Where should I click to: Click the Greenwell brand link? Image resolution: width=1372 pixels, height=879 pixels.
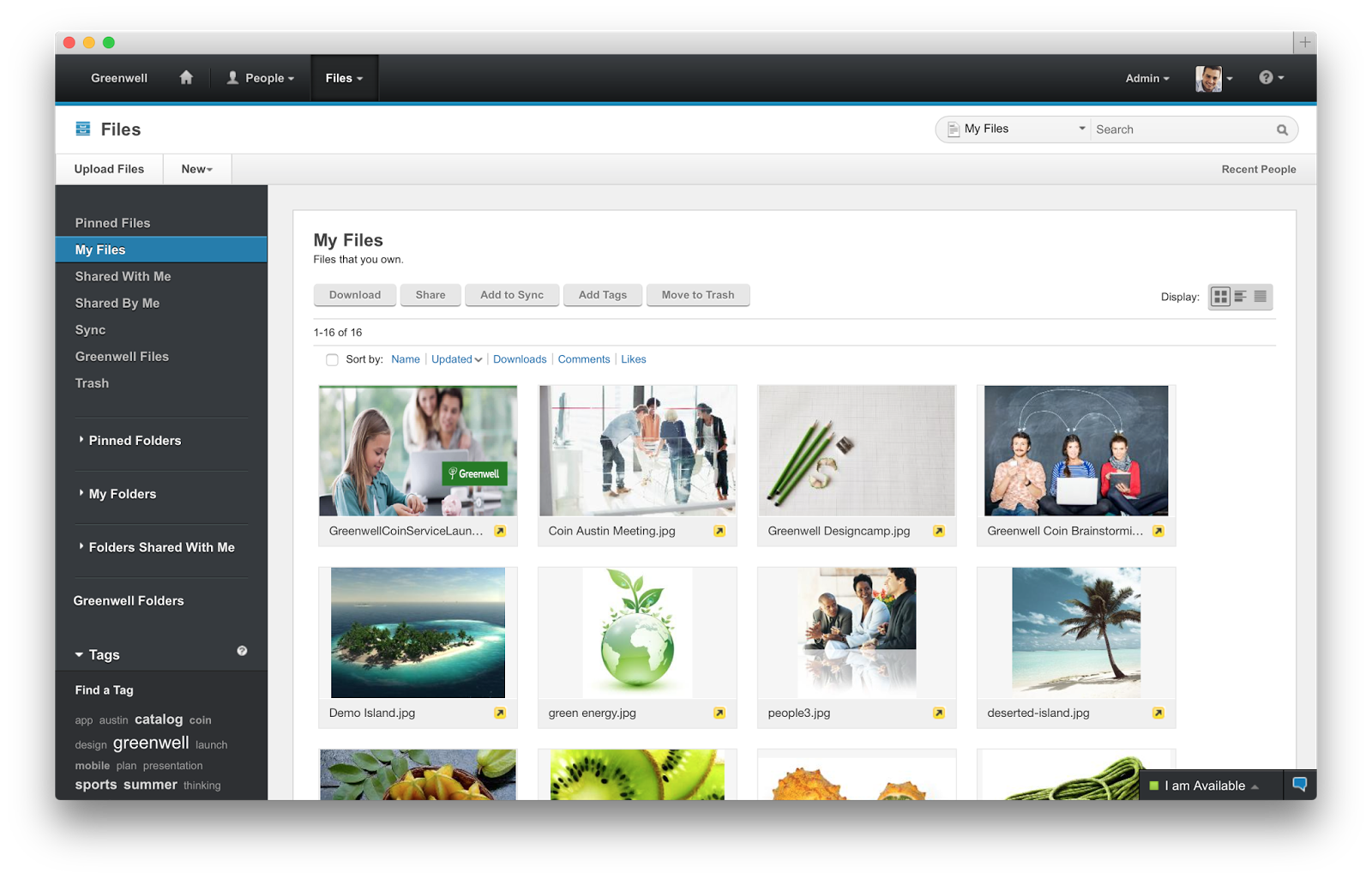(x=119, y=78)
